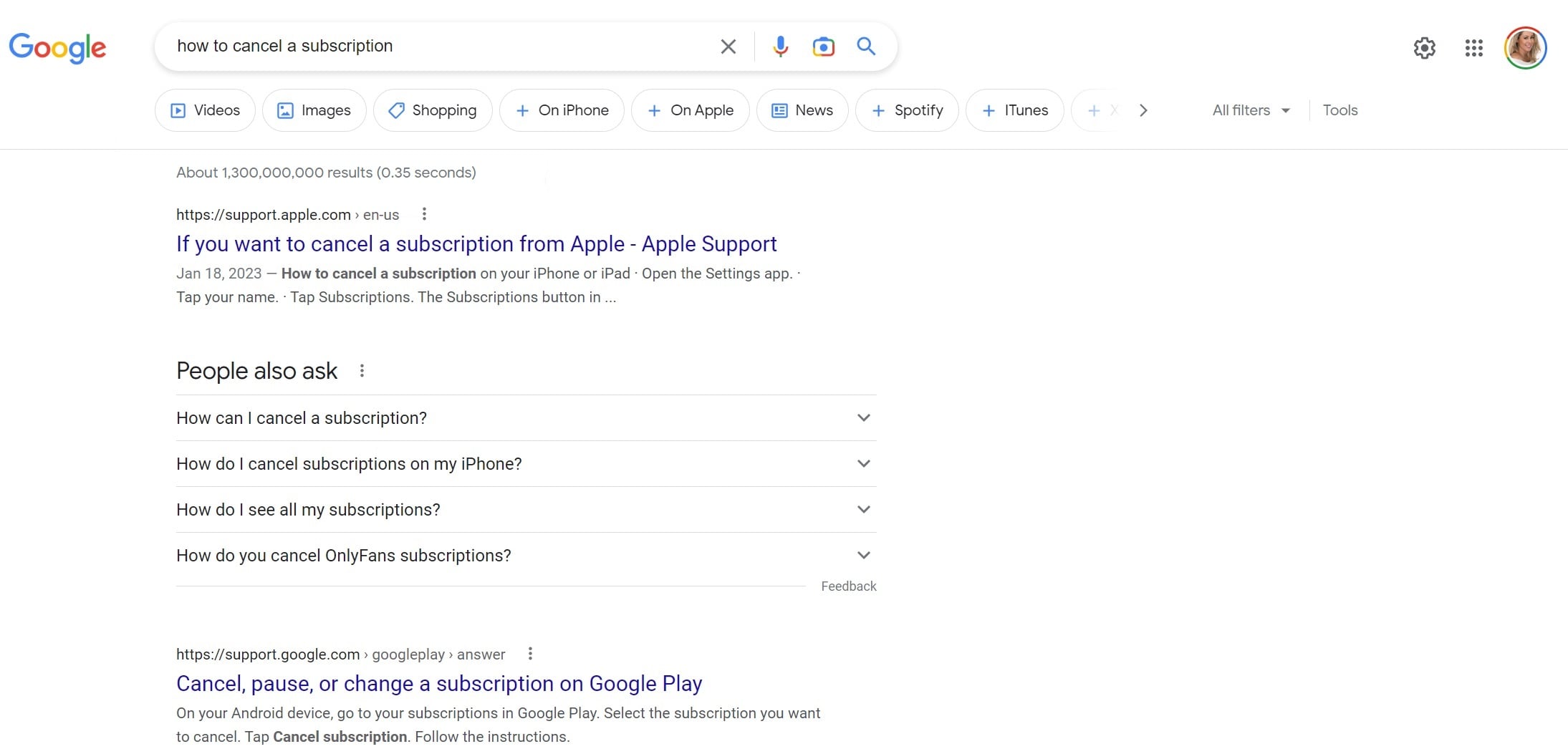Add the Spotify filter chip

[x=907, y=110]
